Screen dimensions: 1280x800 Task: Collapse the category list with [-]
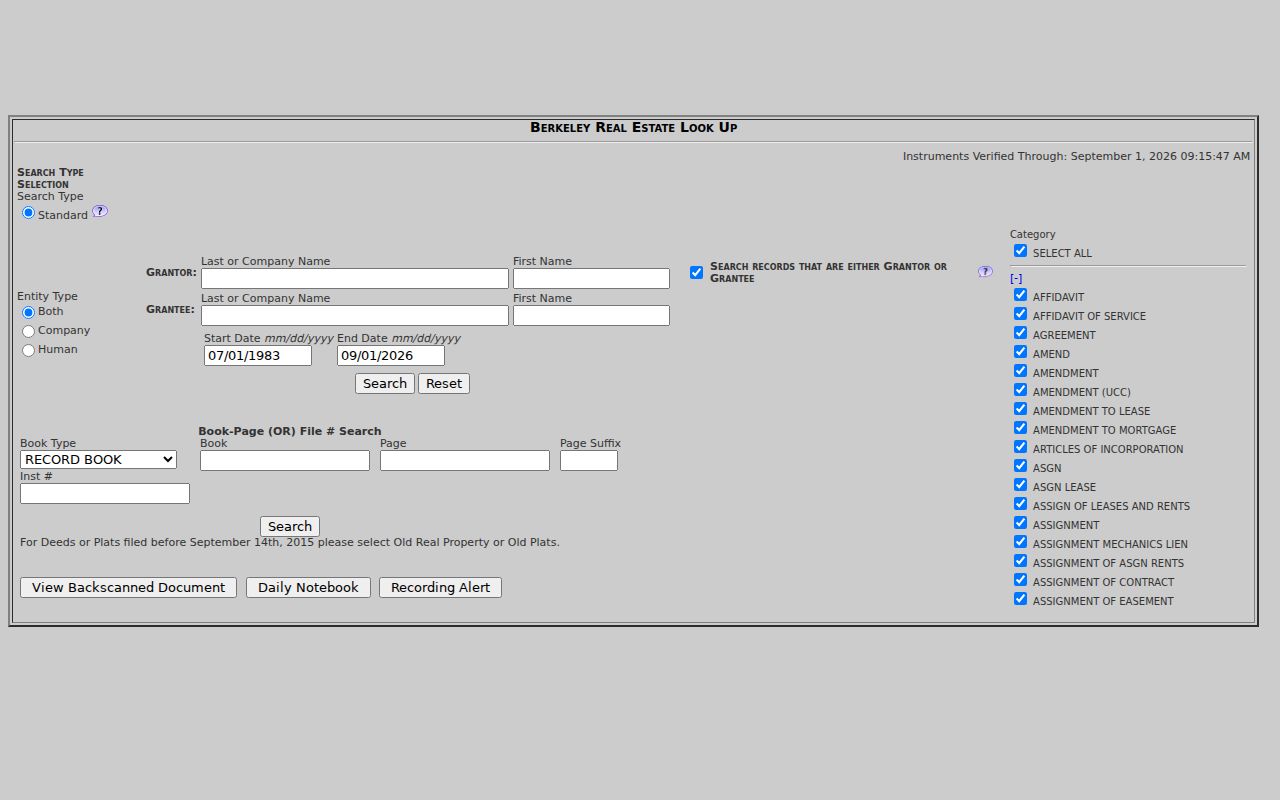coord(1016,279)
